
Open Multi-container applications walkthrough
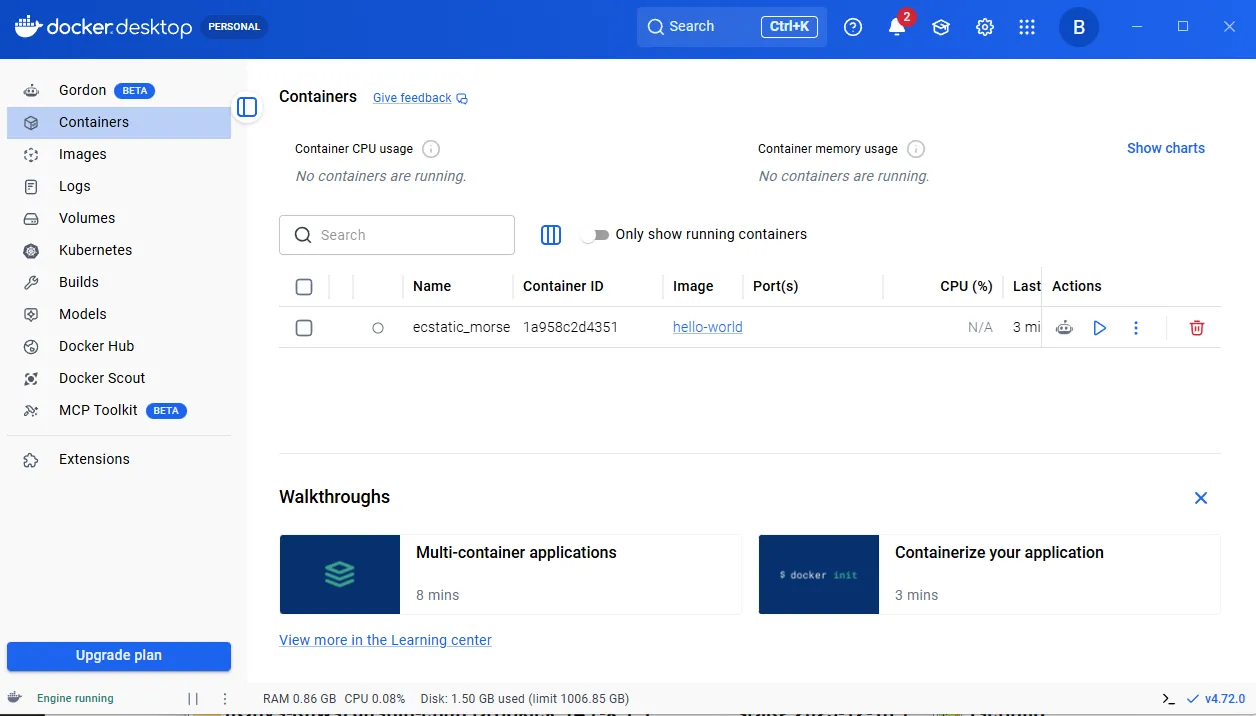[x=510, y=574]
